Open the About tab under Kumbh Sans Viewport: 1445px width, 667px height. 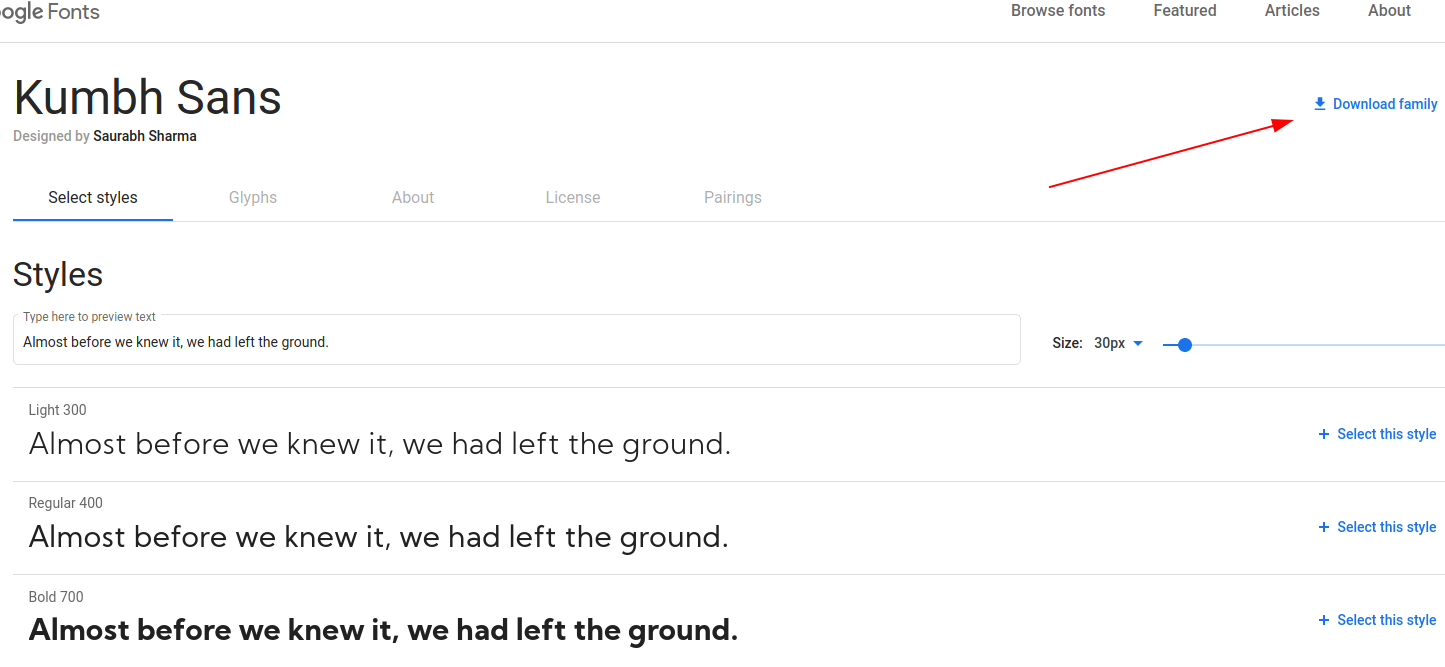point(413,197)
